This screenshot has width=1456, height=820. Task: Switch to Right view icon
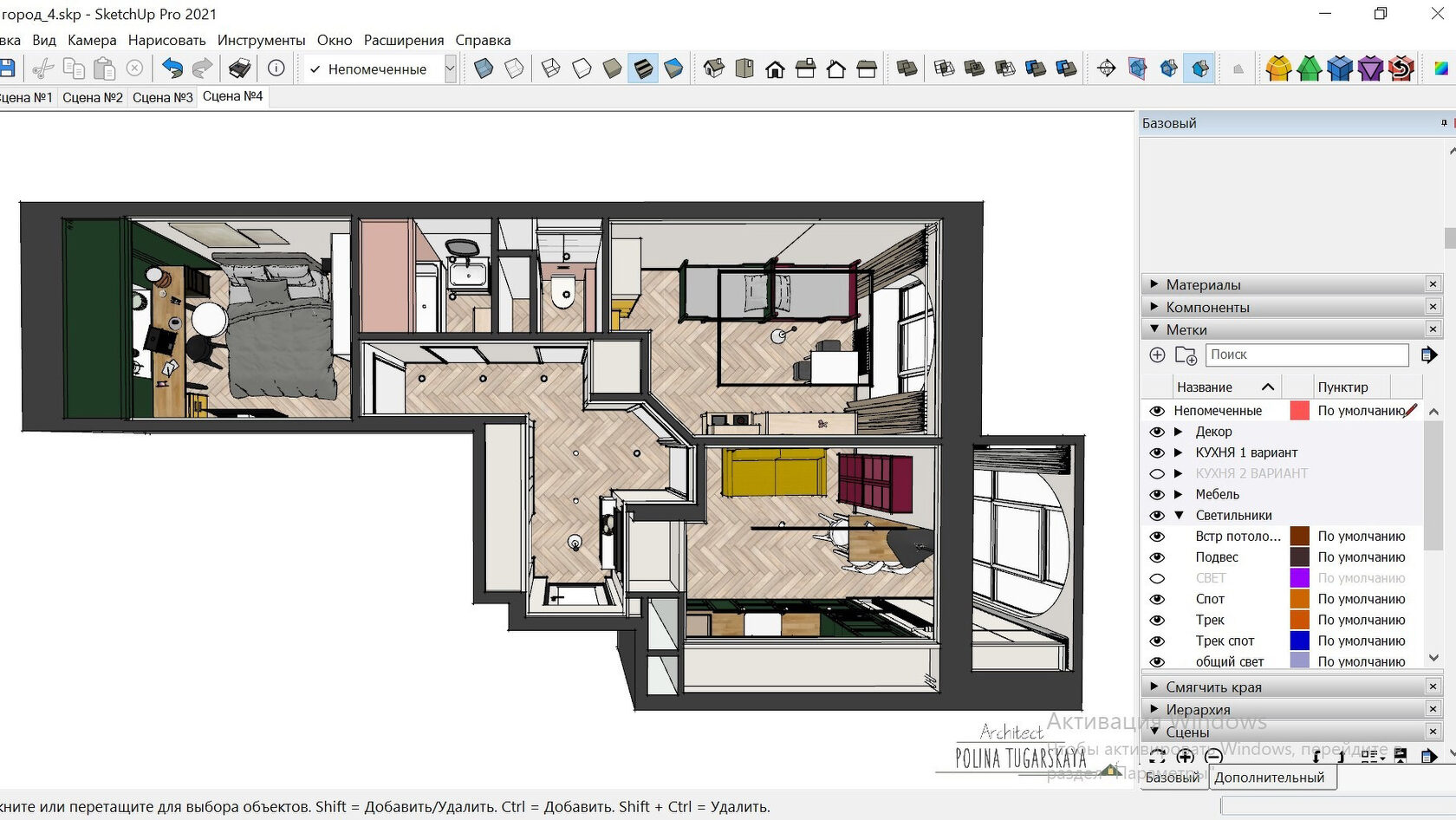tap(805, 68)
